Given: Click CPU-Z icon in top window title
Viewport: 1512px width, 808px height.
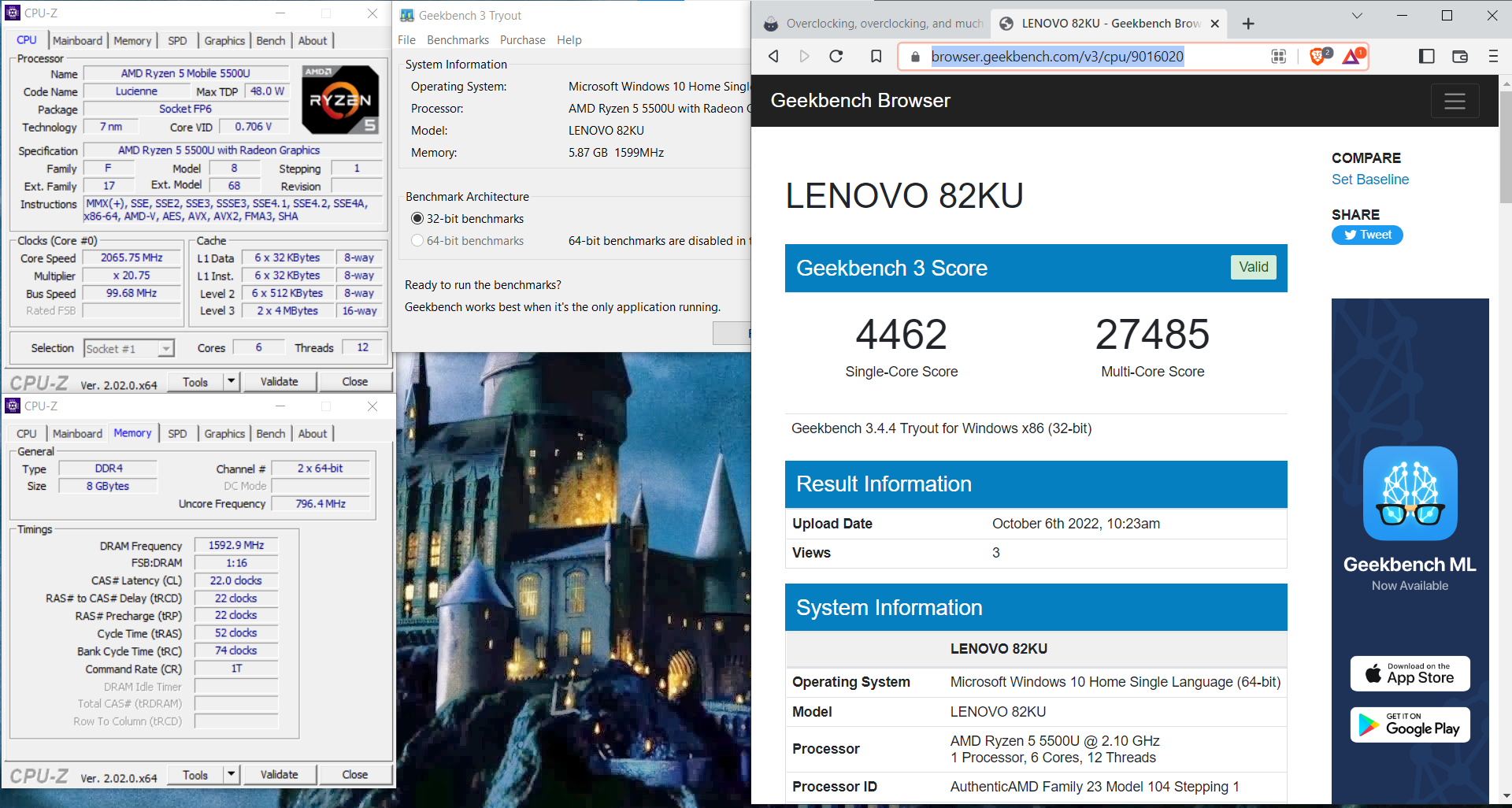Looking at the screenshot, I should [x=13, y=13].
